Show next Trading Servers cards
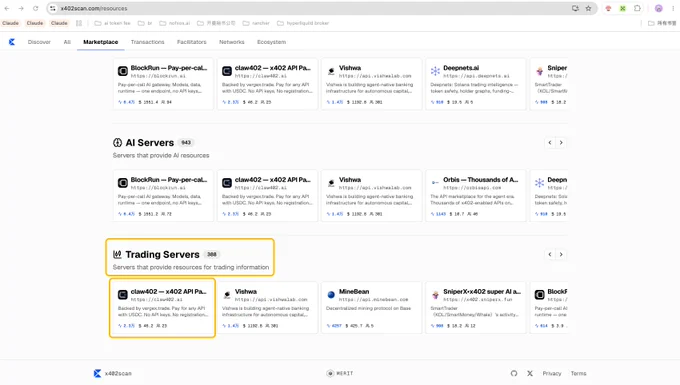This screenshot has width=680, height=385. point(561,254)
